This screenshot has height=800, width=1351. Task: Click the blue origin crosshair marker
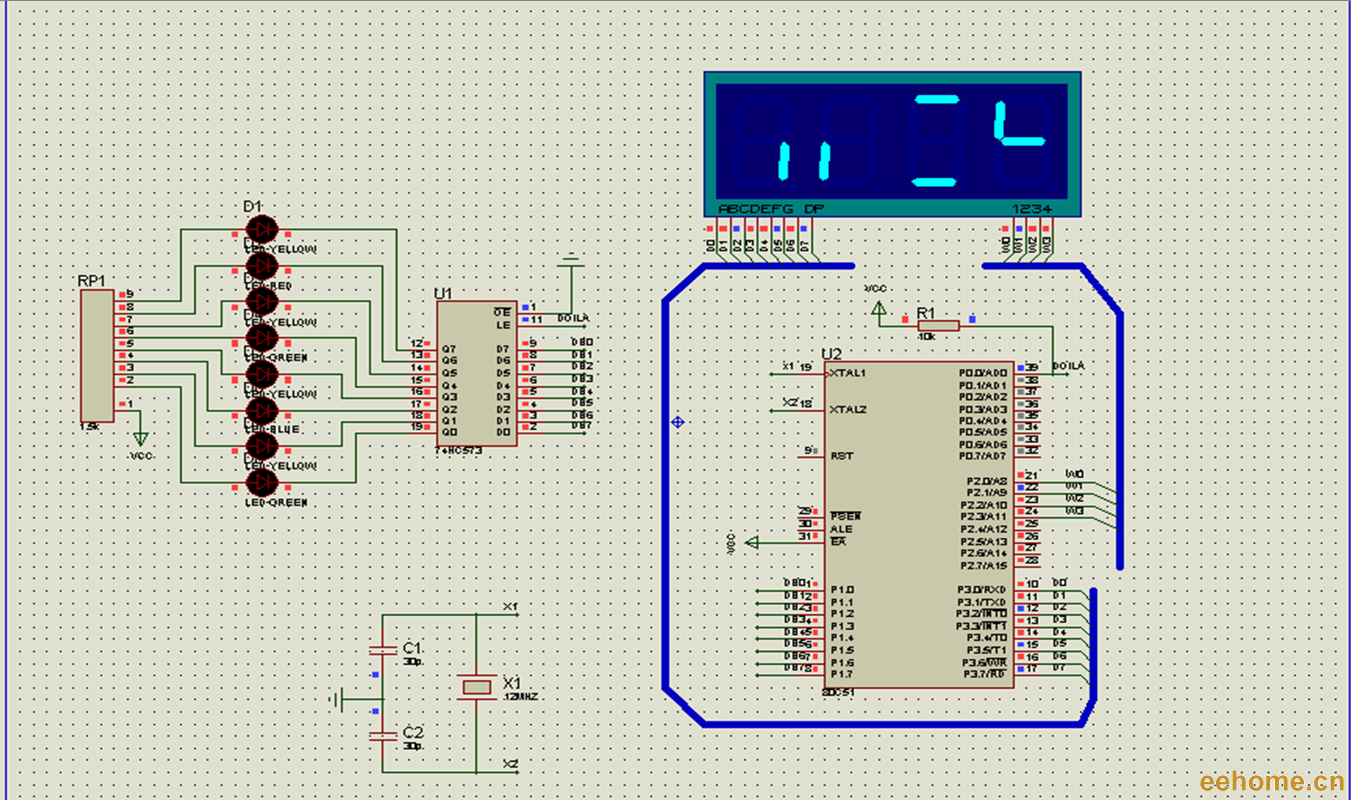pos(678,423)
